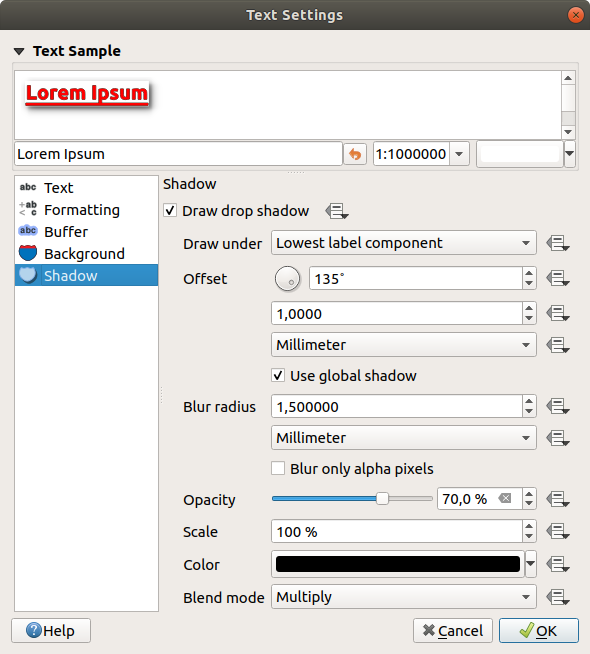The image size is (590, 654).
Task: Clear the opacity value with the clear icon
Action: [505, 498]
